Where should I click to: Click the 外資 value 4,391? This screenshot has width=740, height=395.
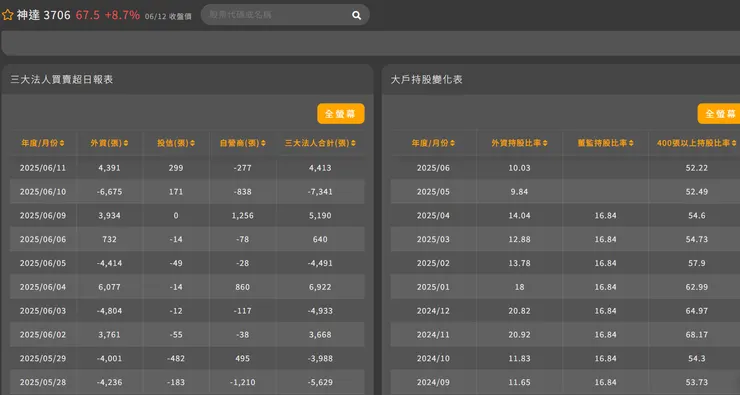pyautogui.click(x=109, y=168)
